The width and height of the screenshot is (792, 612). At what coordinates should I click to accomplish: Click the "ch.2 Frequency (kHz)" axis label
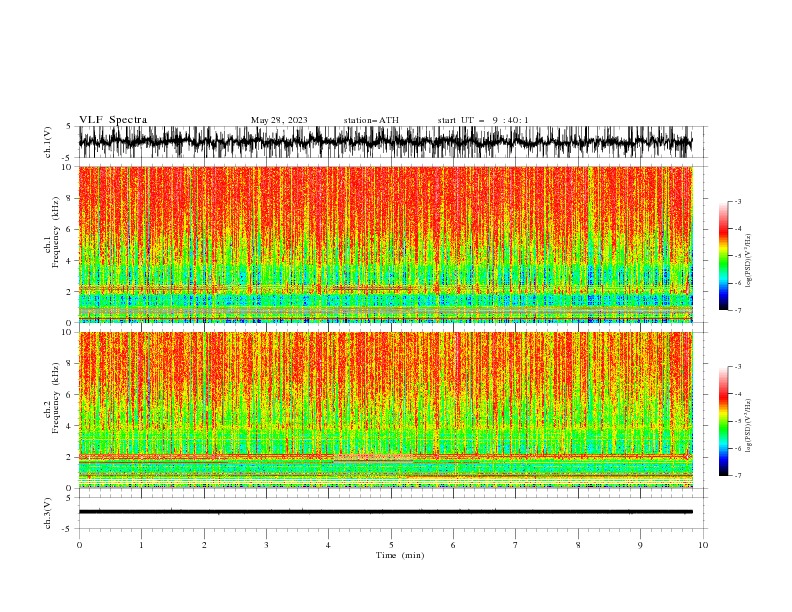[52, 398]
